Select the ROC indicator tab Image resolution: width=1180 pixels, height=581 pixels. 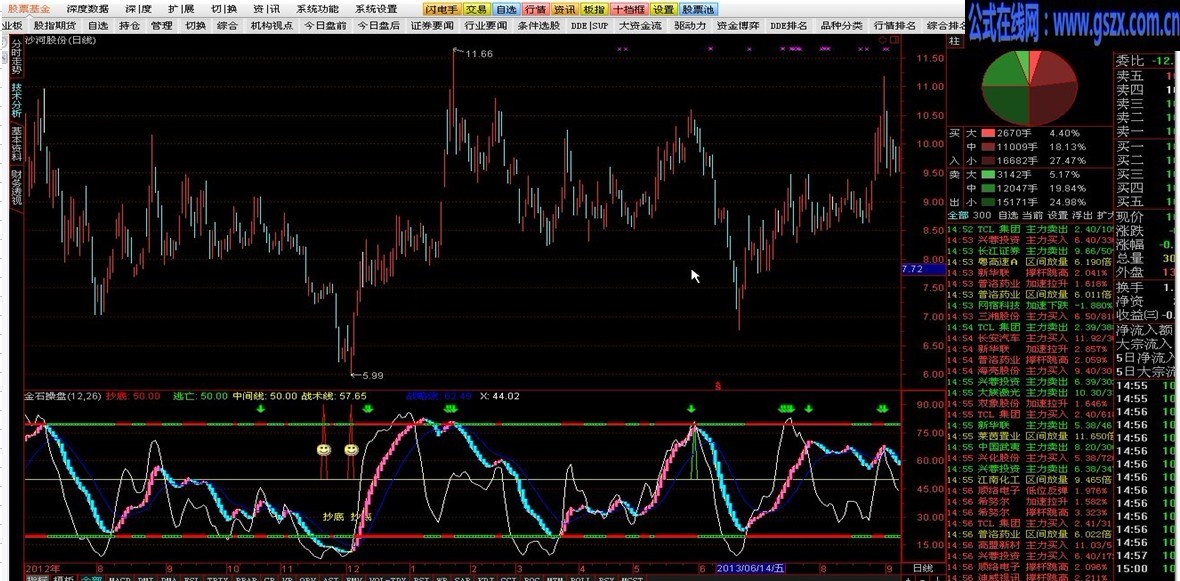(x=532, y=576)
